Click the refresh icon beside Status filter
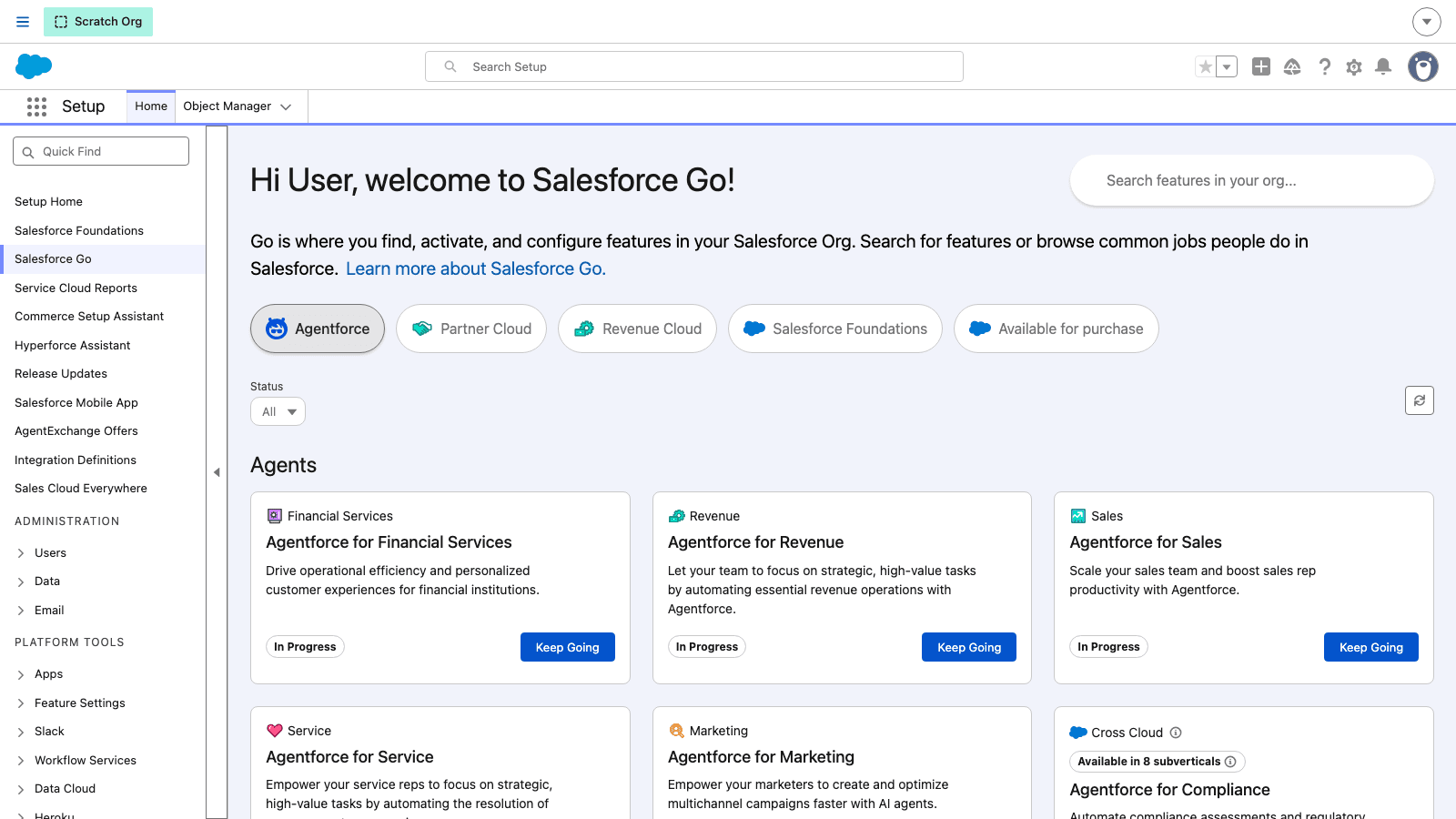Image resolution: width=1456 pixels, height=819 pixels. pos(1420,400)
